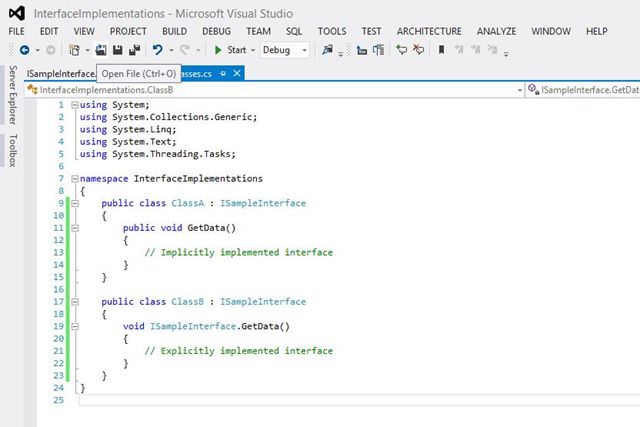Open the ISampleInterface.GetData member dropdown
The height and width of the screenshot is (427, 640).
pyautogui.click(x=583, y=90)
